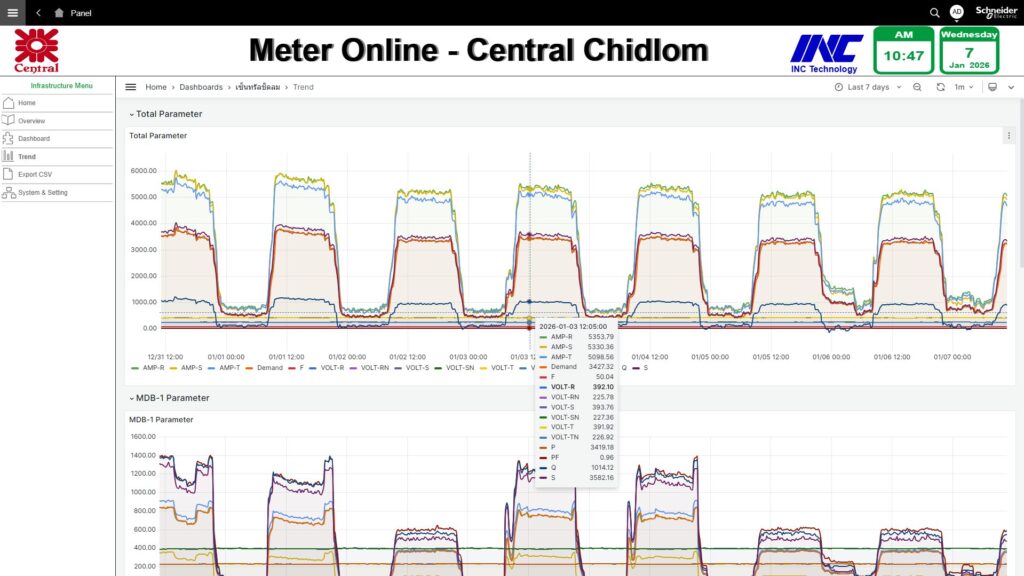Go back using the header back arrow
Image resolution: width=1024 pixels, height=576 pixels.
[x=38, y=12]
